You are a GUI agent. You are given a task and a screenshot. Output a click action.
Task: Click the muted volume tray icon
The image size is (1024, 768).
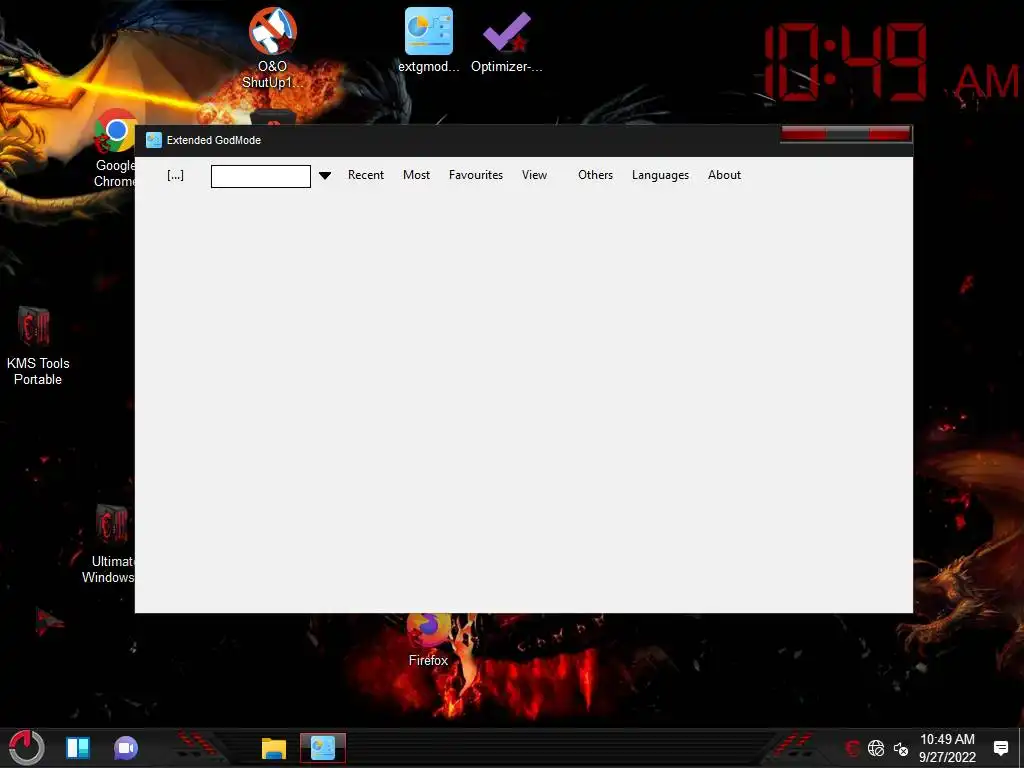pos(901,748)
